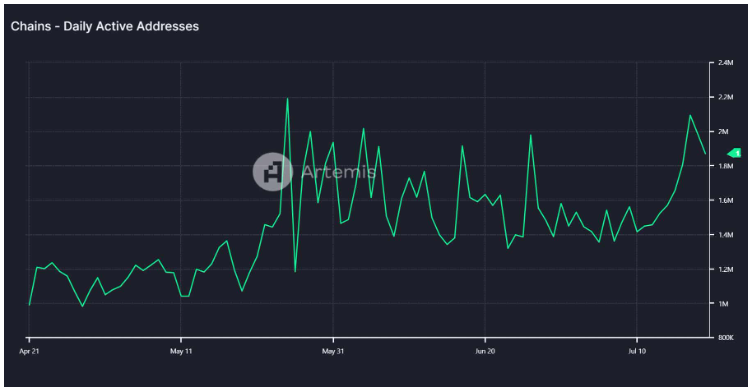Click the 1M y-axis label
752x391 pixels.
(723, 304)
